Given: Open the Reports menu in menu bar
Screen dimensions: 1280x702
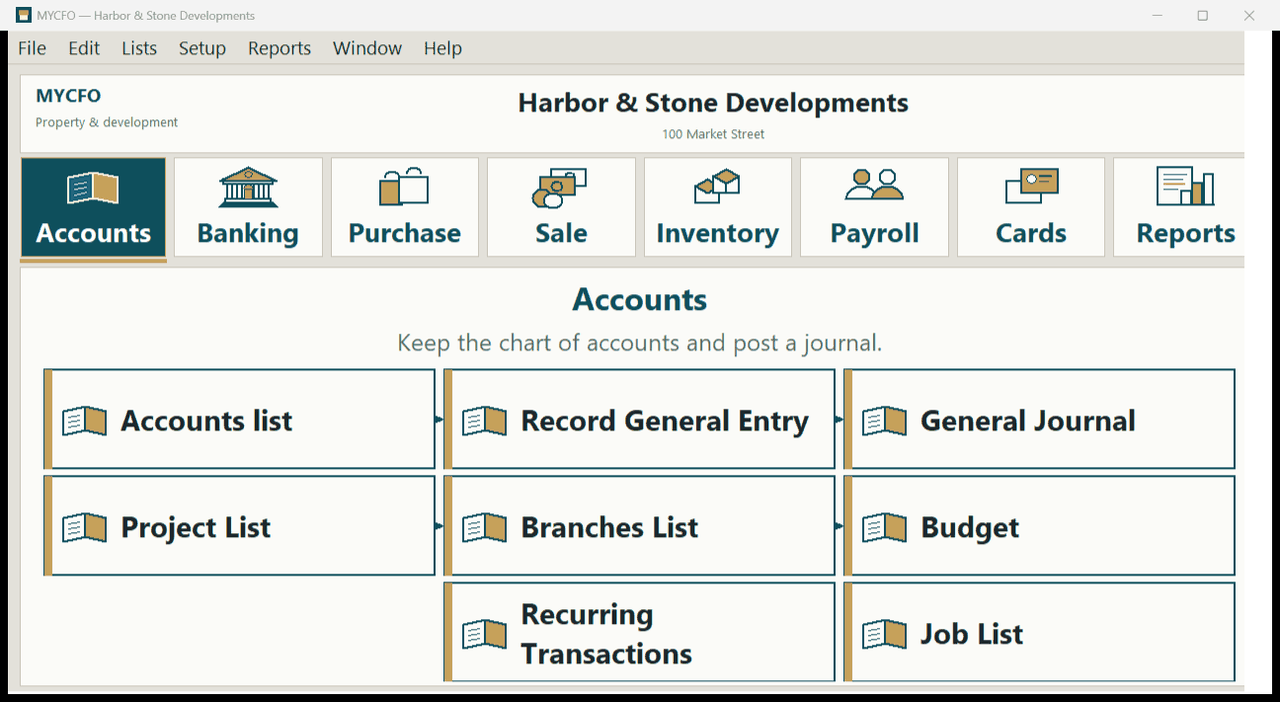Looking at the screenshot, I should click(279, 48).
